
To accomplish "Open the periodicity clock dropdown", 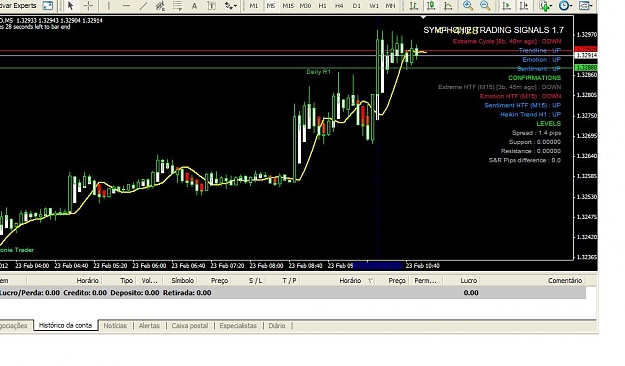I will click(x=565, y=6).
